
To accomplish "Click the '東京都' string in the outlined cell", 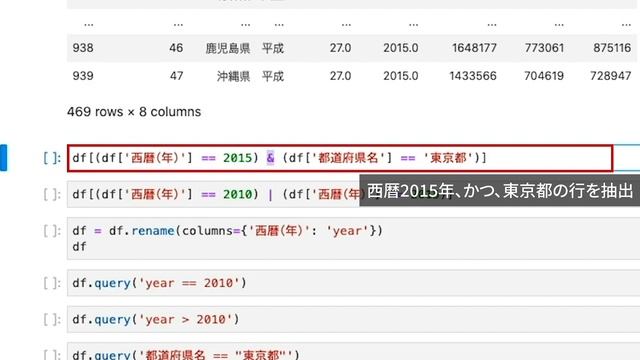I will tap(448, 158).
